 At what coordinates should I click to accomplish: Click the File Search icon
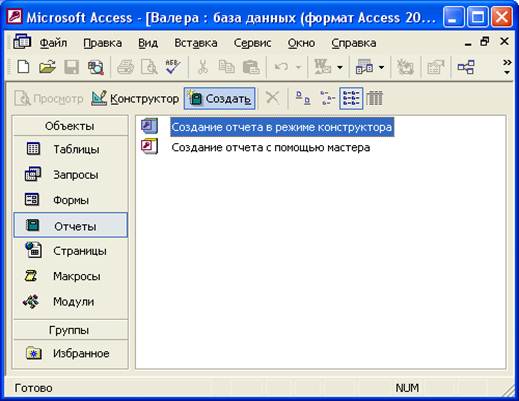point(96,67)
